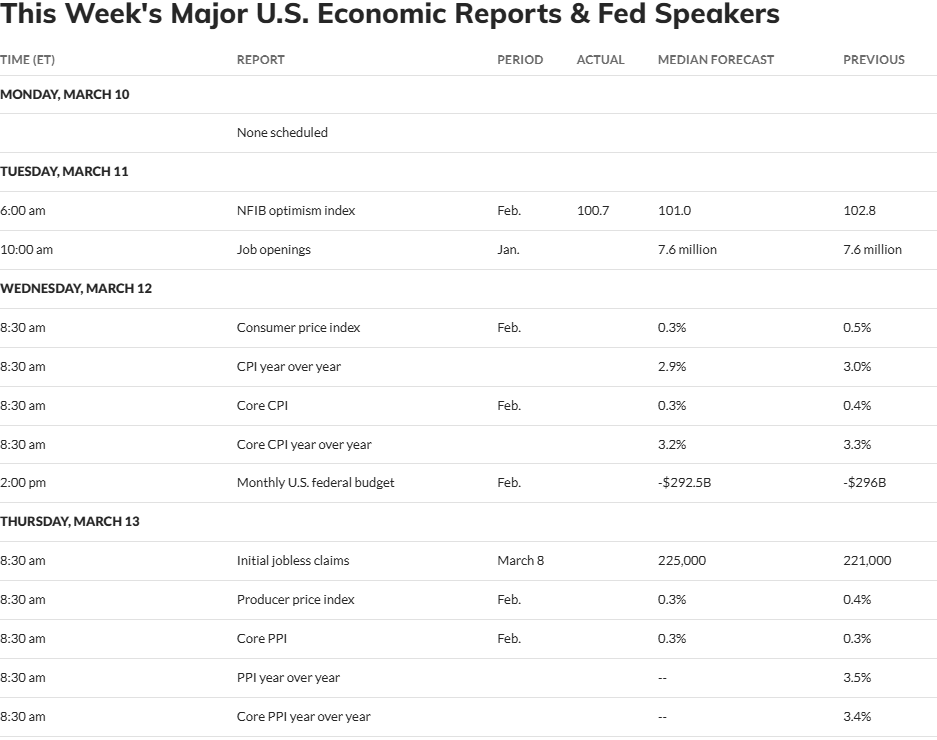Open Initial jobless claims report

[293, 561]
